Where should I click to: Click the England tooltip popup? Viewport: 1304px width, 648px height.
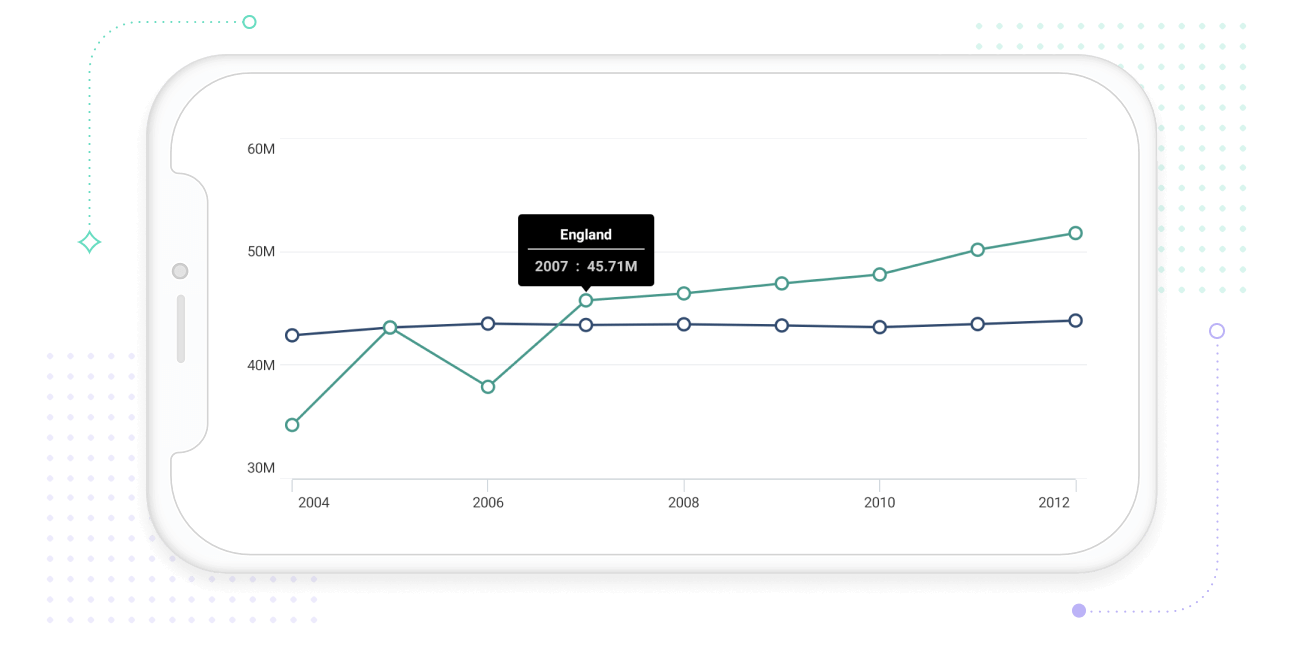click(x=586, y=250)
